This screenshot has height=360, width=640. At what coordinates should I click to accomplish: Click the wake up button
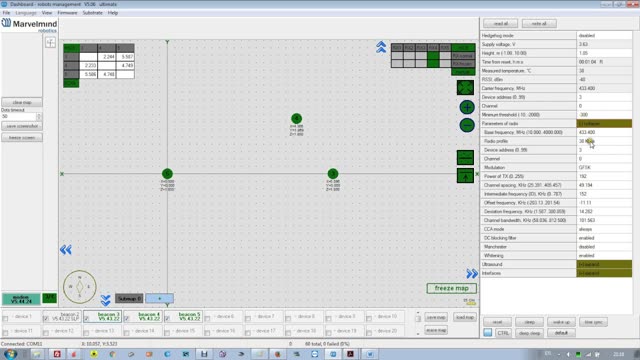[x=561, y=322]
